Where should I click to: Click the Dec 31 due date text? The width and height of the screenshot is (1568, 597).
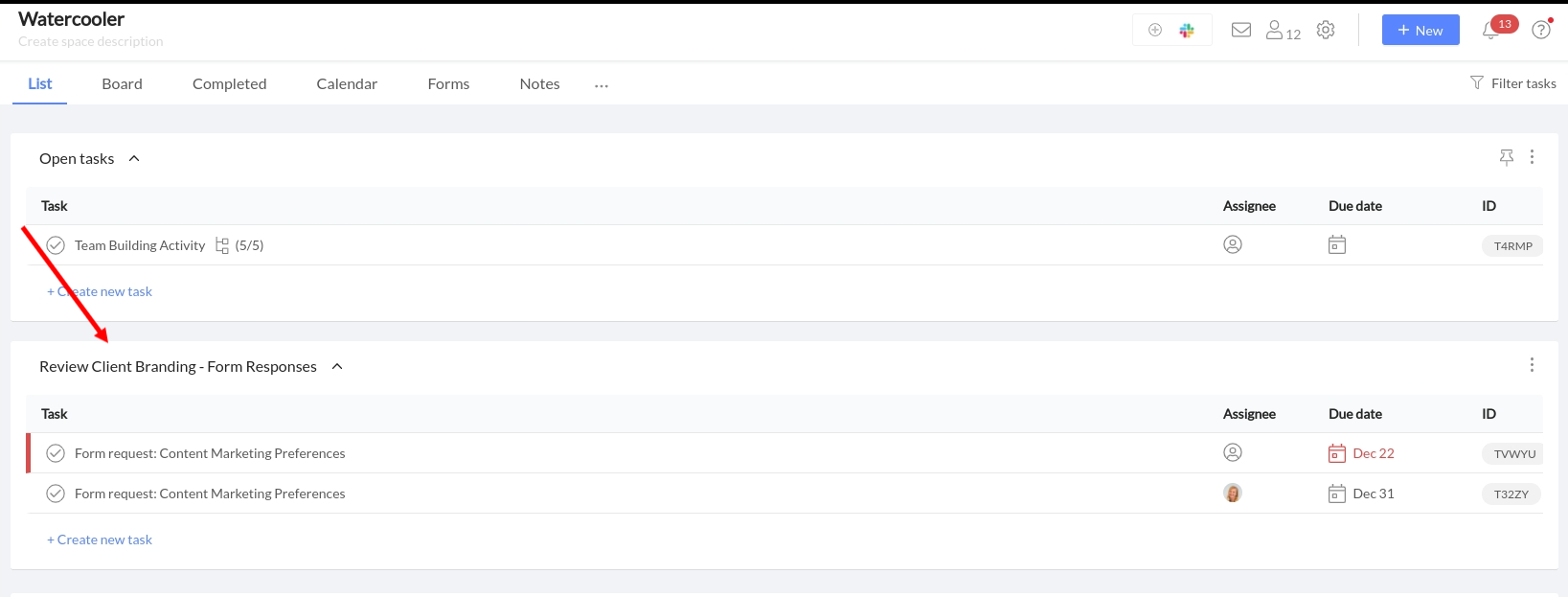pos(1374,494)
